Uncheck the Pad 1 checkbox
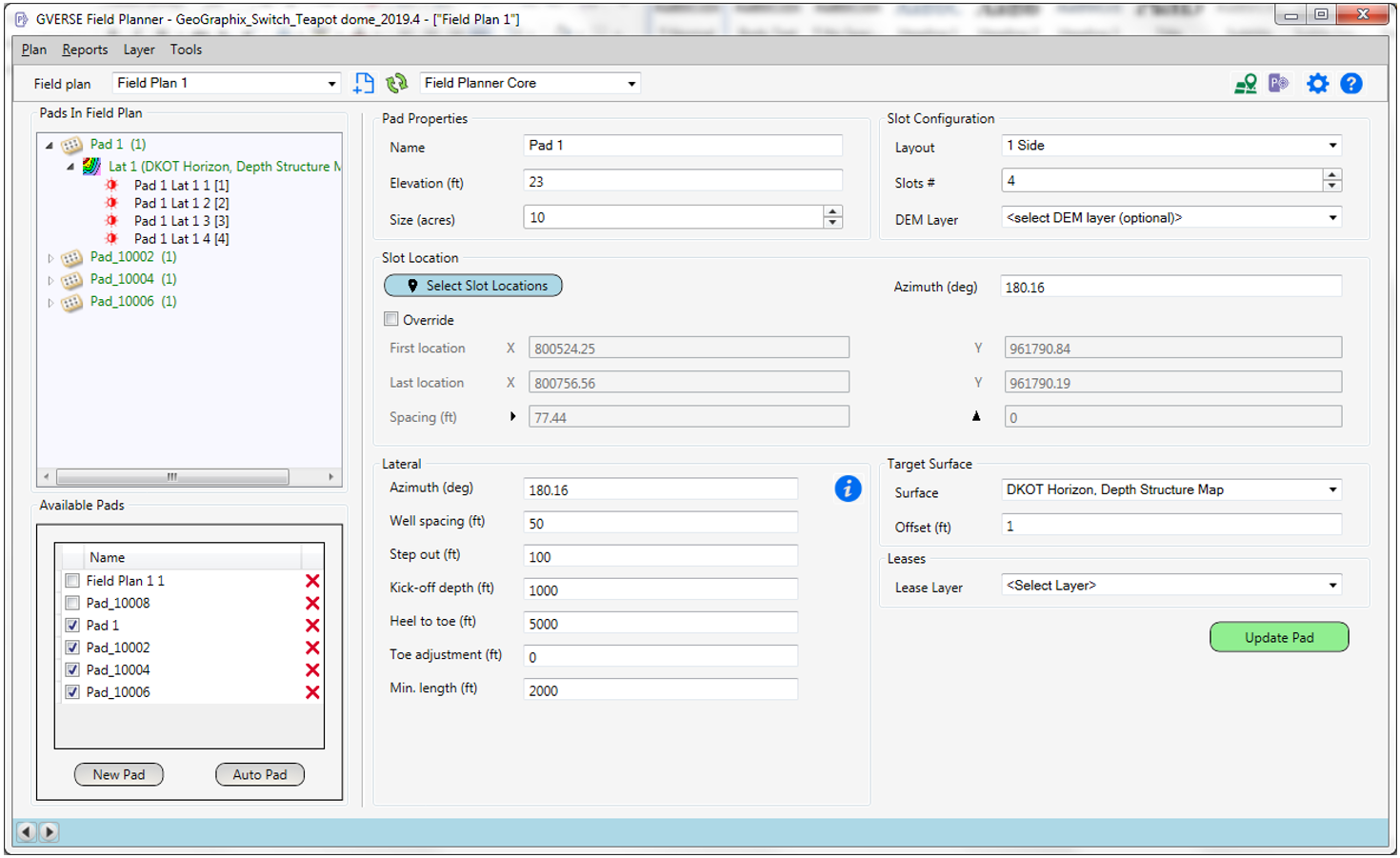 [72, 626]
